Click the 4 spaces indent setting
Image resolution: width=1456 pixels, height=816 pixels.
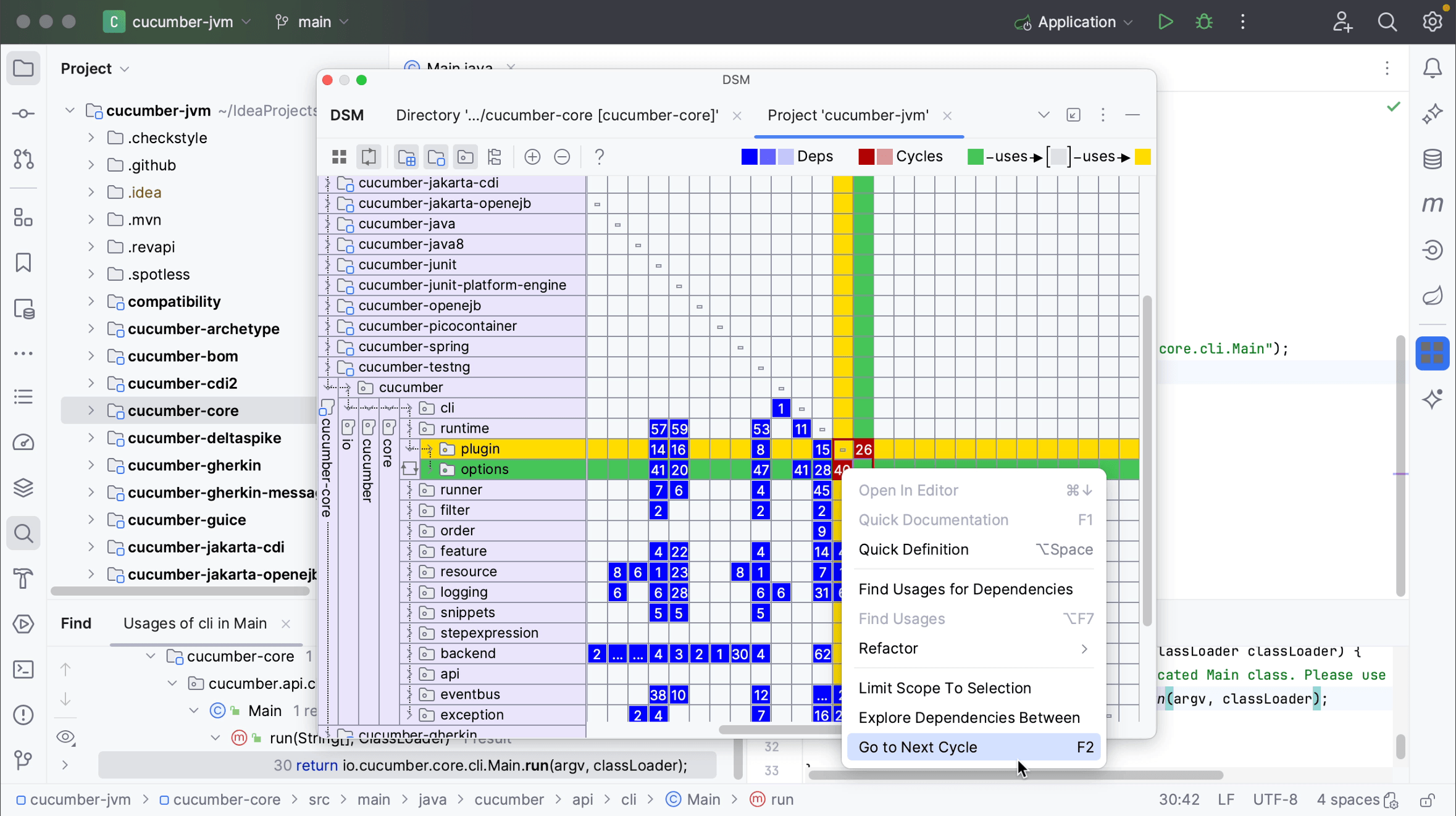tap(1348, 800)
